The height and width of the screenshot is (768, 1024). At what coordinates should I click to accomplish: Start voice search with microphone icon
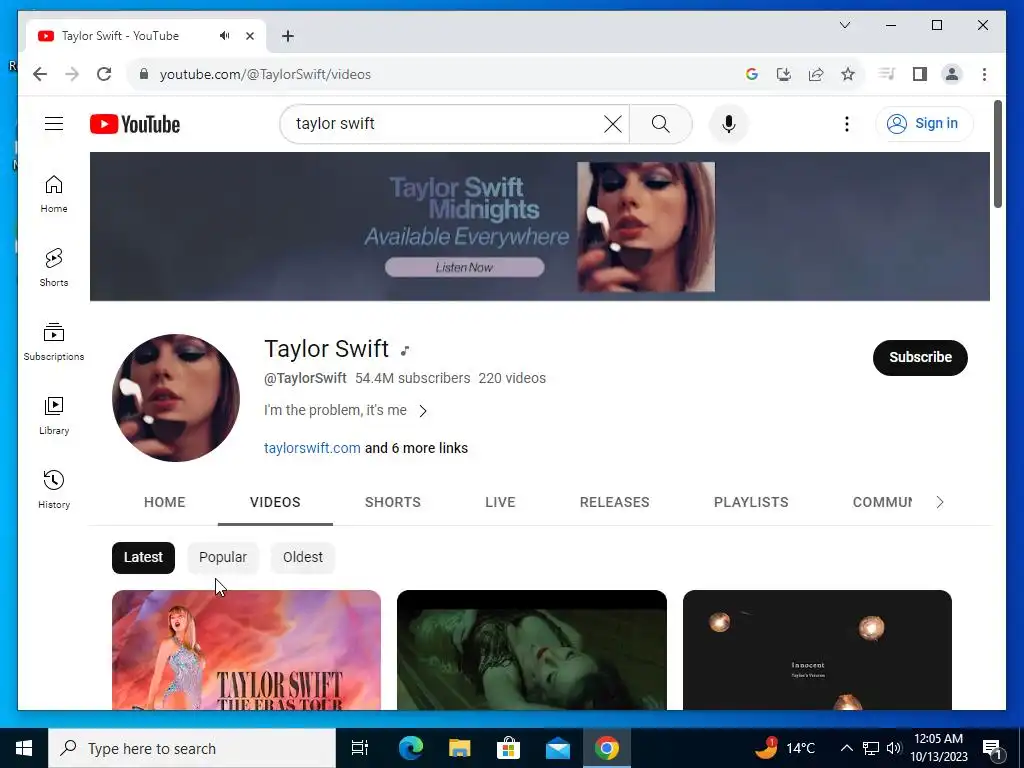point(729,124)
